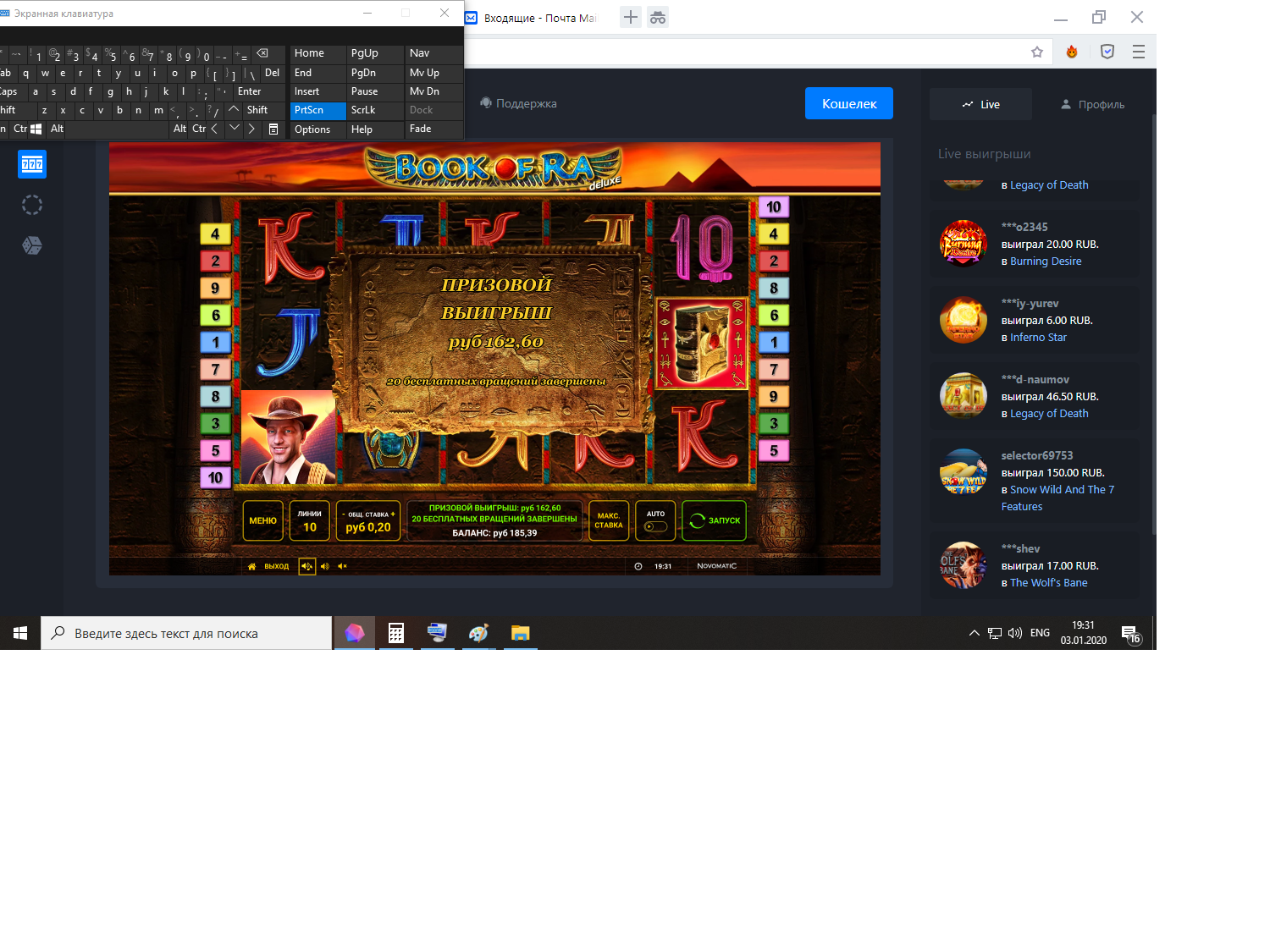1270x952 pixels.
Task: Click payline indicator 10 at top right of reels
Action: point(774,206)
